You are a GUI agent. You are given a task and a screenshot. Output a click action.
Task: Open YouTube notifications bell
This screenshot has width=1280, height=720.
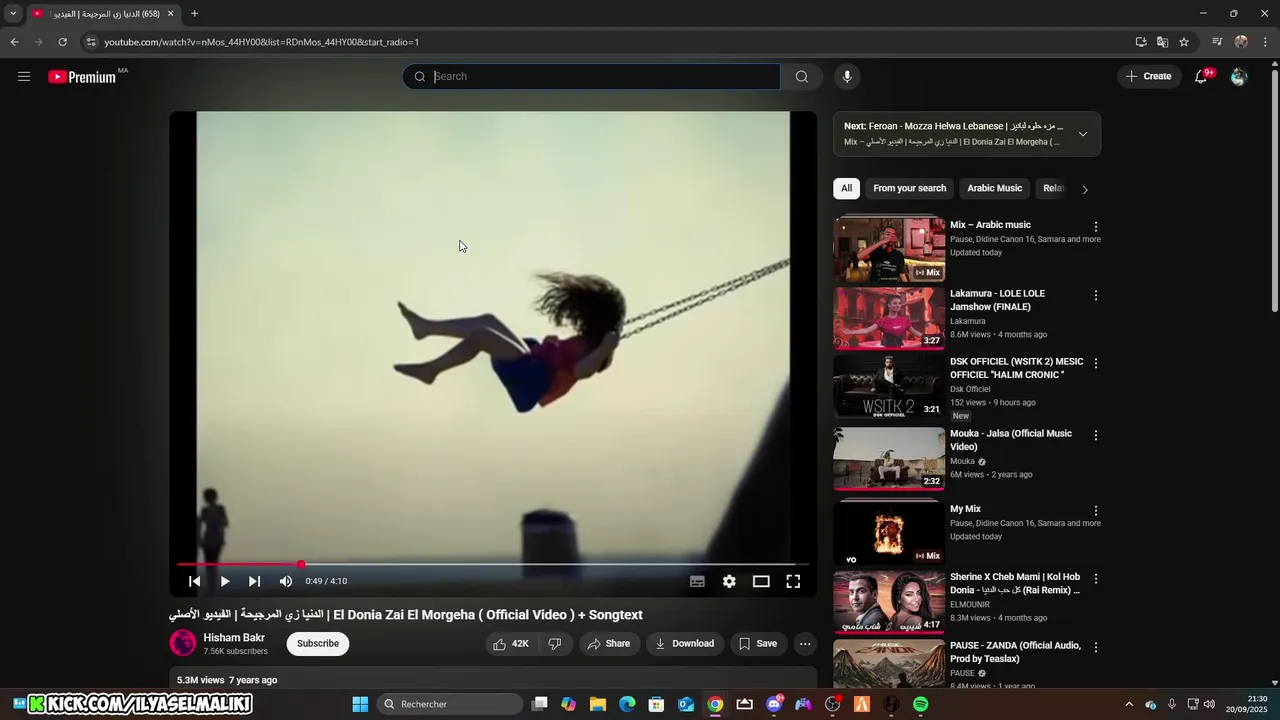tap(1201, 76)
